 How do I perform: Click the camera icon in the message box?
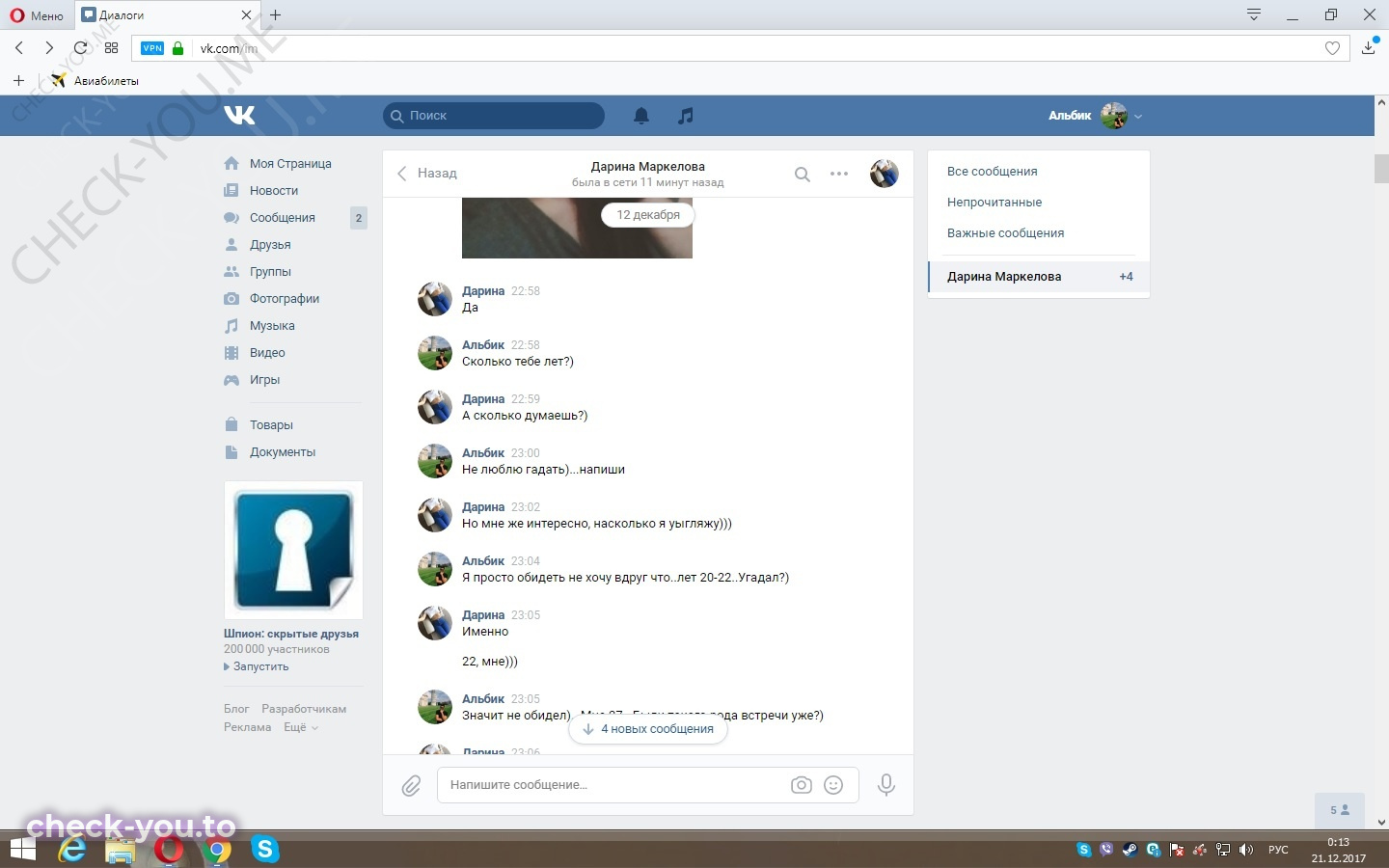(801, 785)
